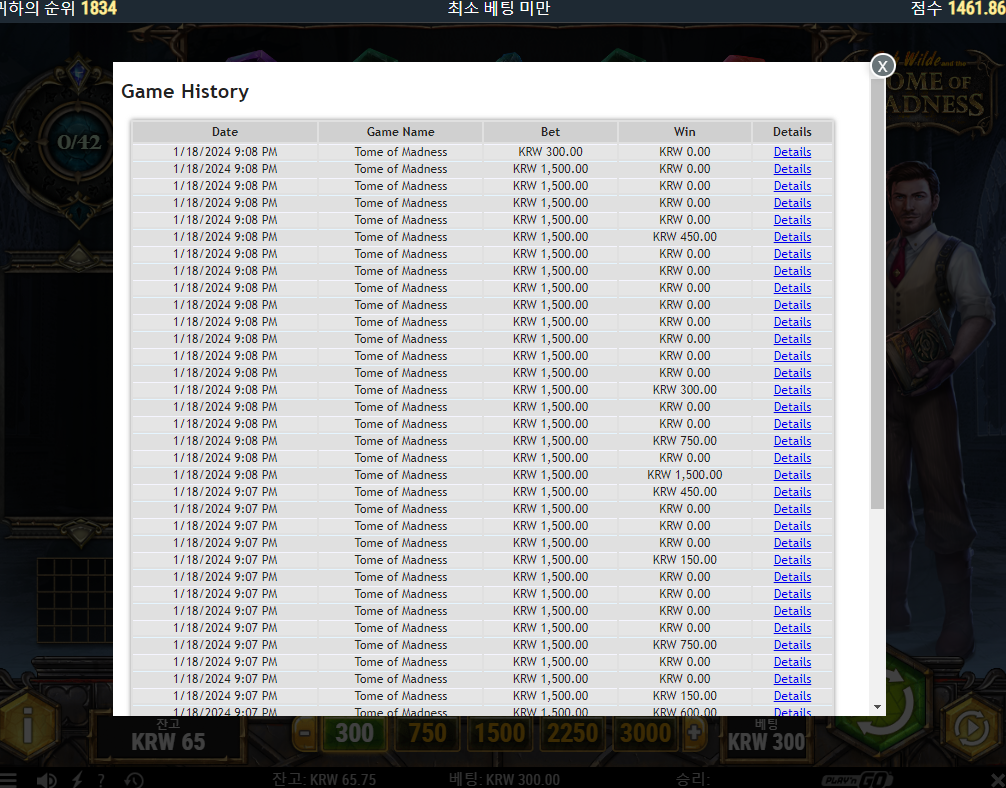Click the Date column header
Screen dimensions: 1006x788
coord(225,132)
